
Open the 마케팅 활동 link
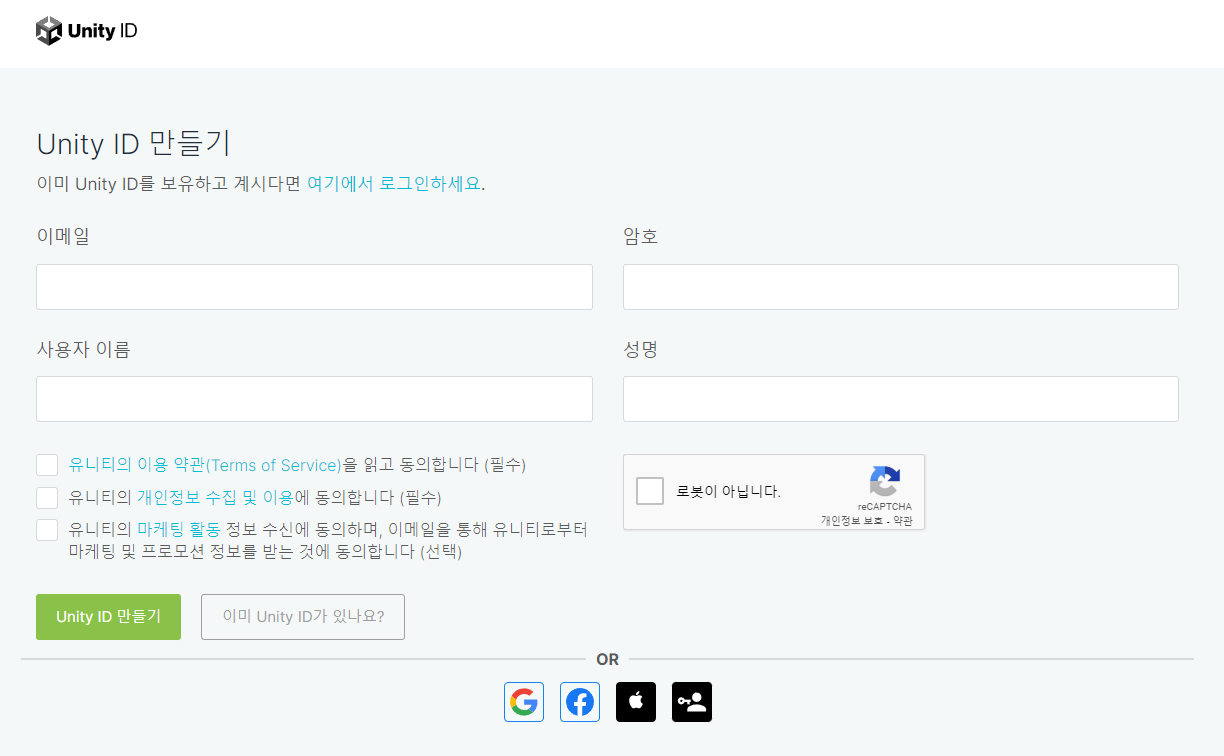tap(179, 530)
